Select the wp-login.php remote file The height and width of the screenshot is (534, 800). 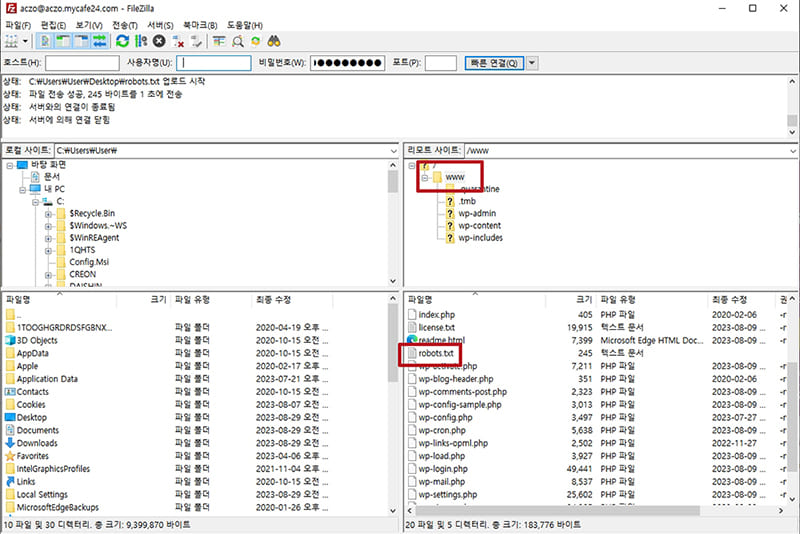point(442,469)
